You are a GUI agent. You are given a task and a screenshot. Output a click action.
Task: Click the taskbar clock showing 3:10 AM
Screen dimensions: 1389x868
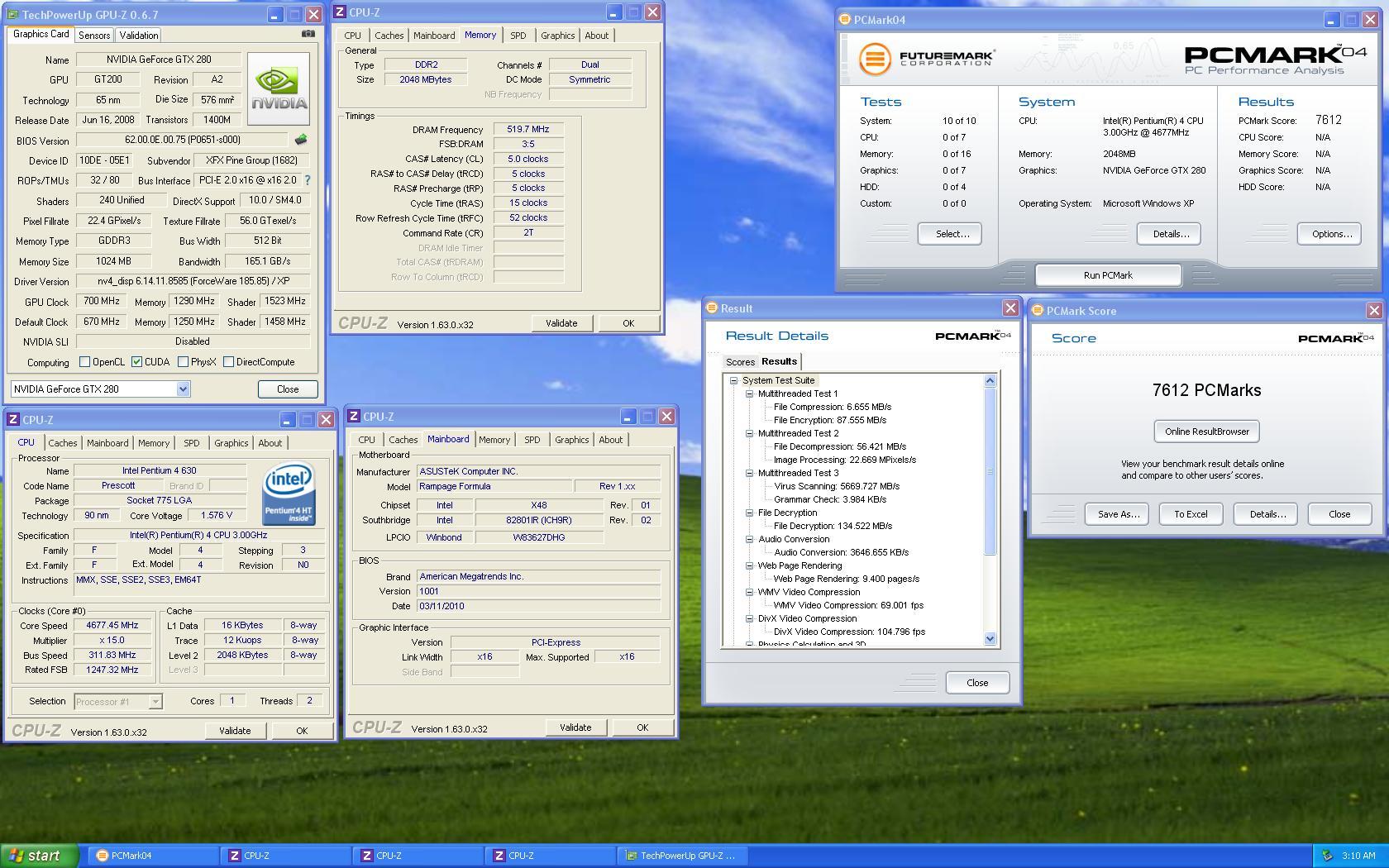click(1358, 856)
